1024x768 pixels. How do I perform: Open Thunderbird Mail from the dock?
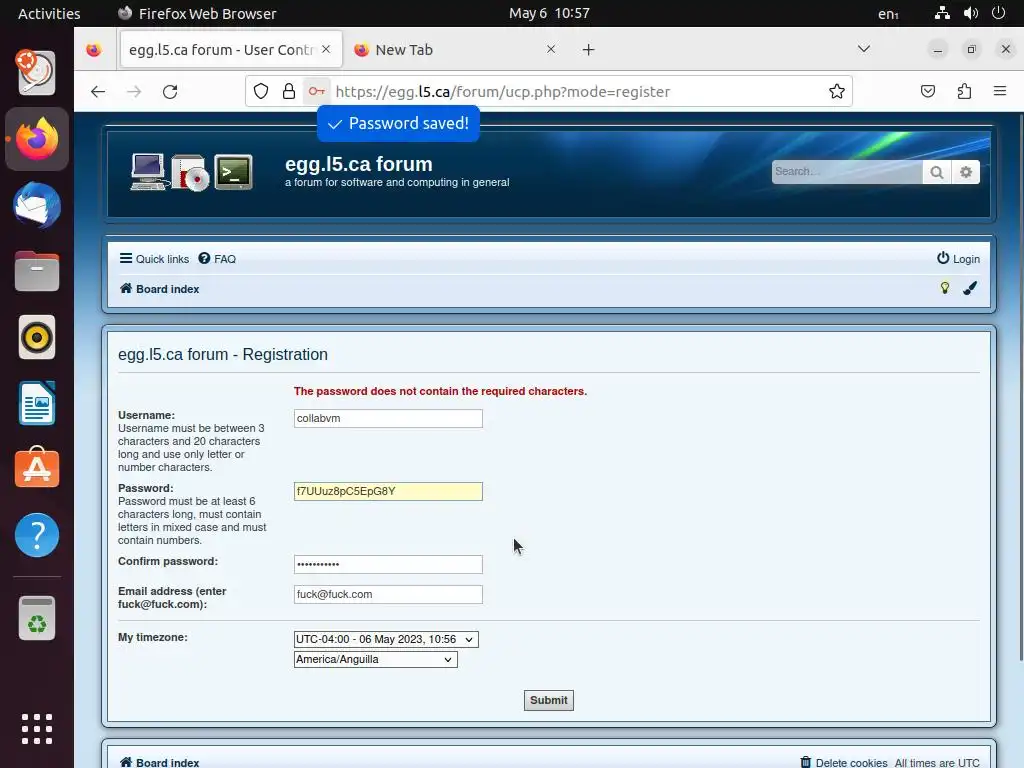tap(37, 206)
